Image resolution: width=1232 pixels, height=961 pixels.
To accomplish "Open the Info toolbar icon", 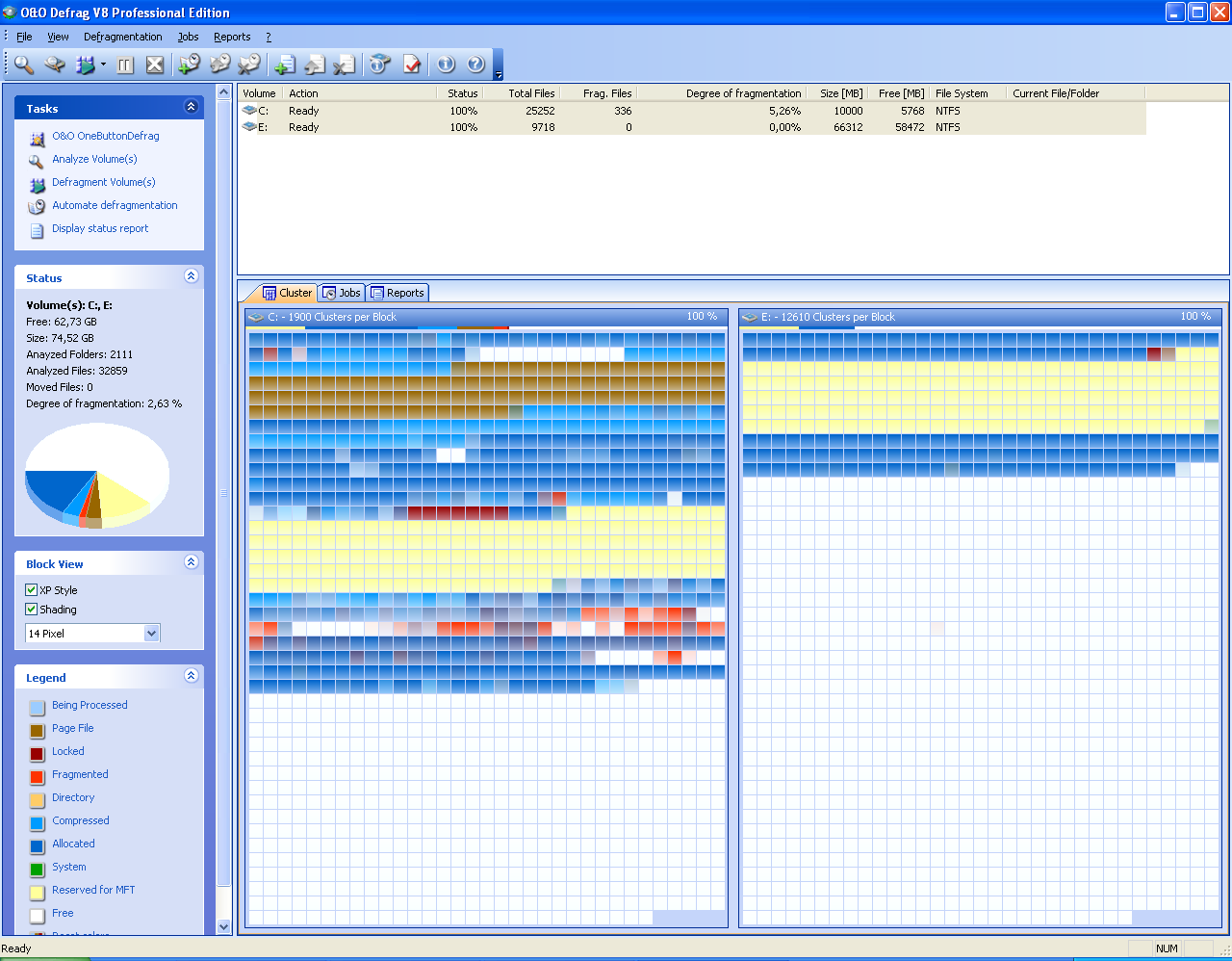I will click(446, 65).
